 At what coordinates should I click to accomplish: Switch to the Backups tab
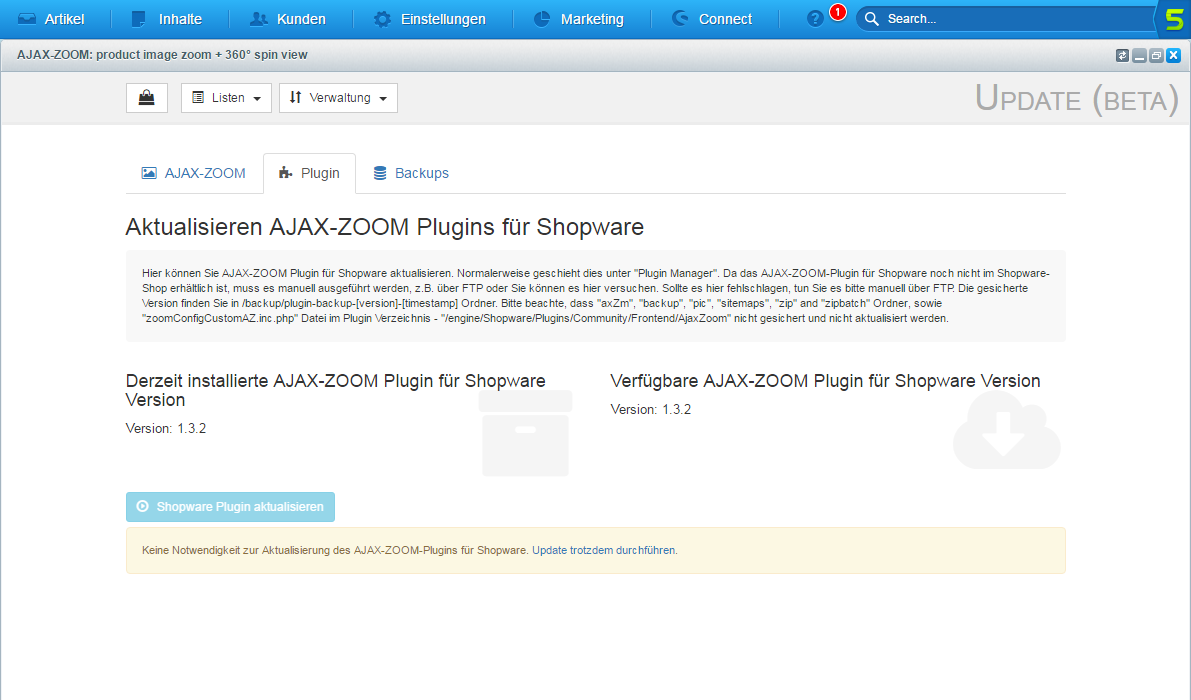[x=411, y=173]
